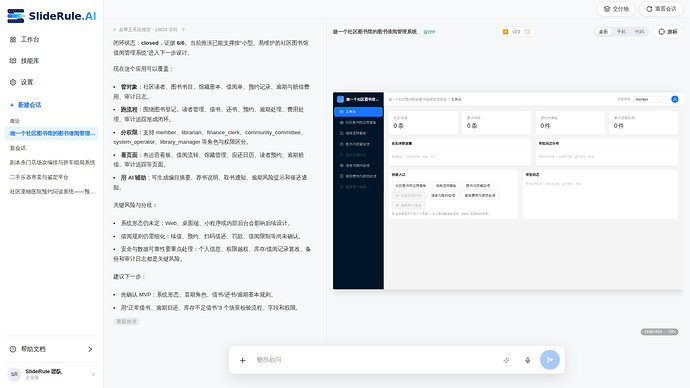Viewport: 690px width, 388px height.
Task: Switch preview to 手机 mode
Action: click(621, 32)
